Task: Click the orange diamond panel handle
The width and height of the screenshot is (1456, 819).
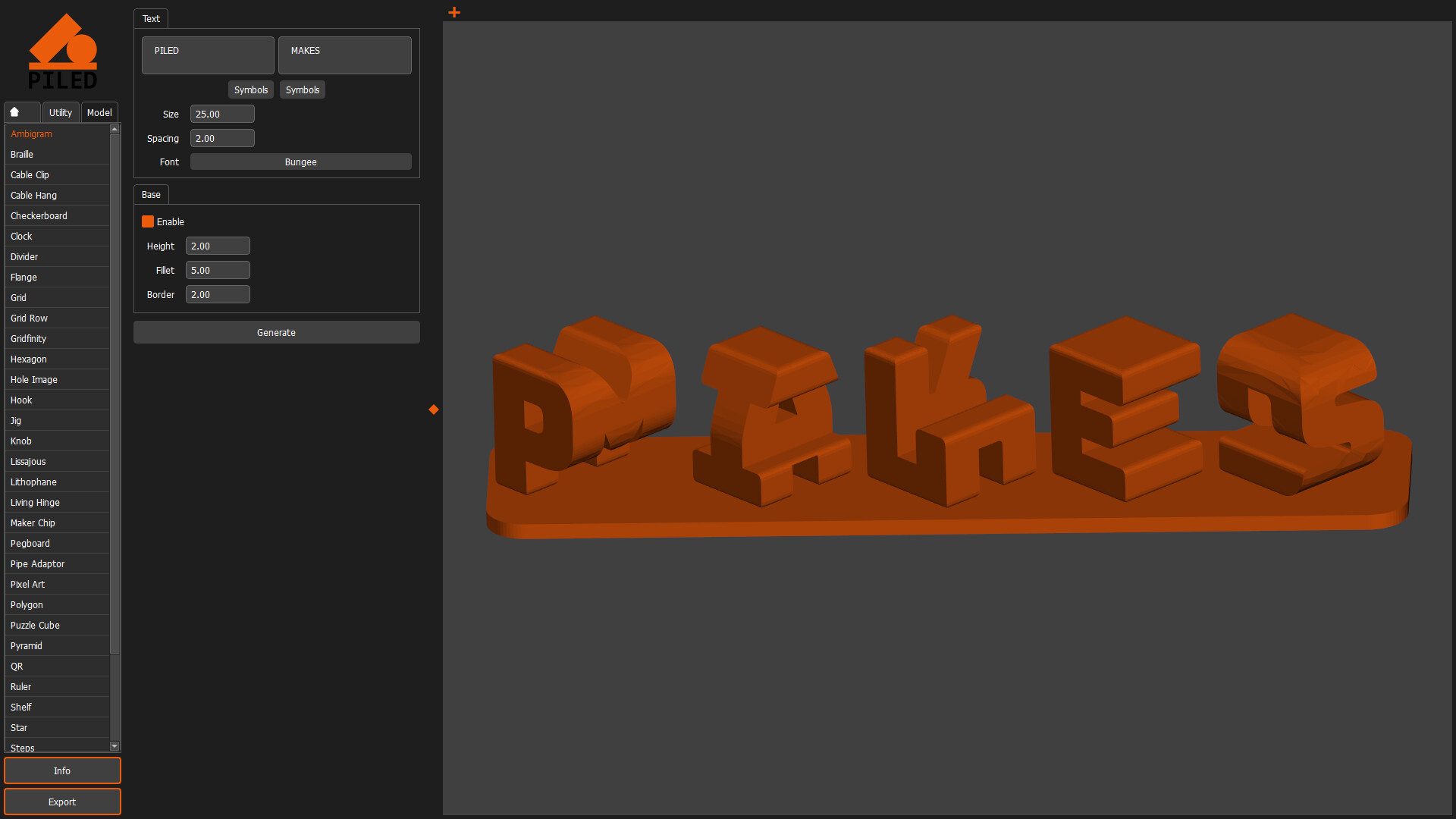Action: [x=433, y=409]
